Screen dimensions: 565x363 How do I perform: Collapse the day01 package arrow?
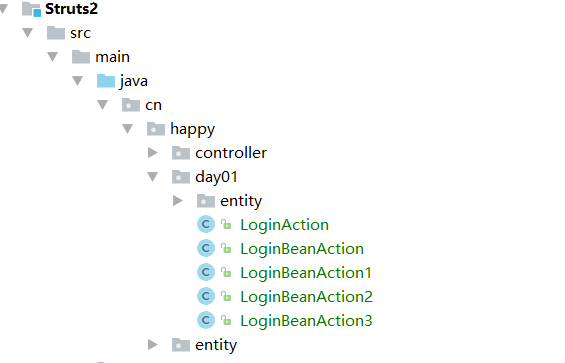click(x=153, y=177)
